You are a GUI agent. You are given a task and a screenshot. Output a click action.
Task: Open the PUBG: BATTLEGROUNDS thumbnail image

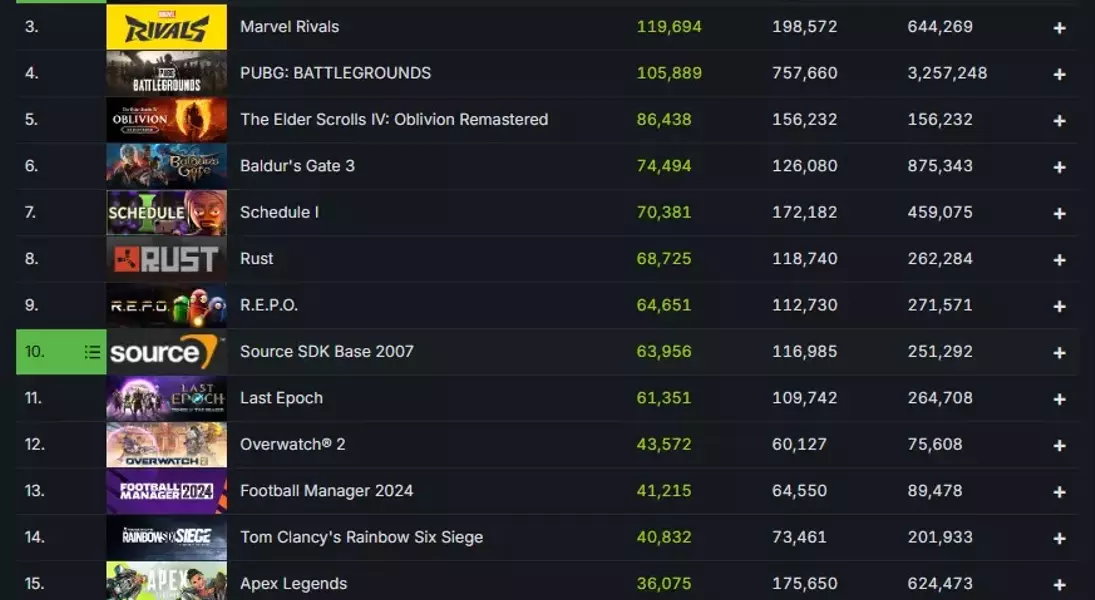pos(166,73)
